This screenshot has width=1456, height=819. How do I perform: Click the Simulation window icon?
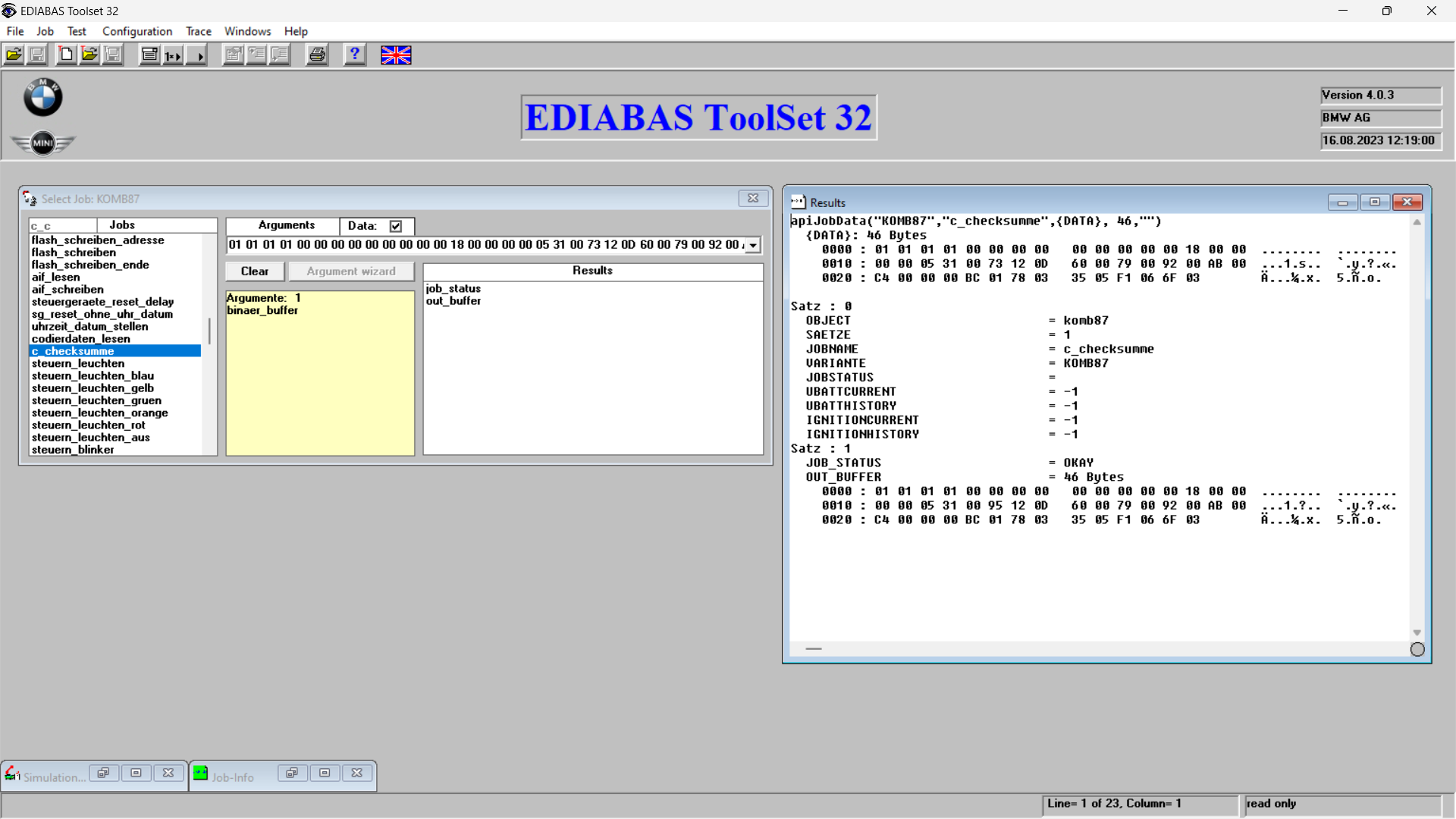point(12,773)
